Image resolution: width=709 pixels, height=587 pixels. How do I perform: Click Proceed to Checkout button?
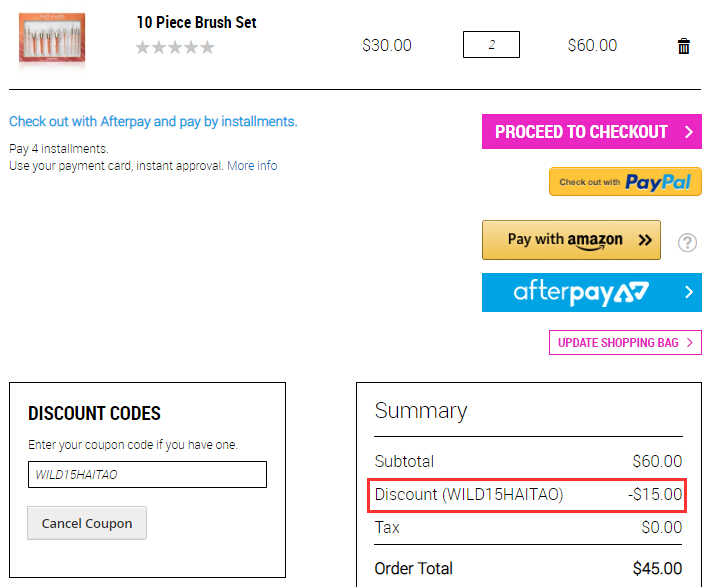click(x=591, y=132)
